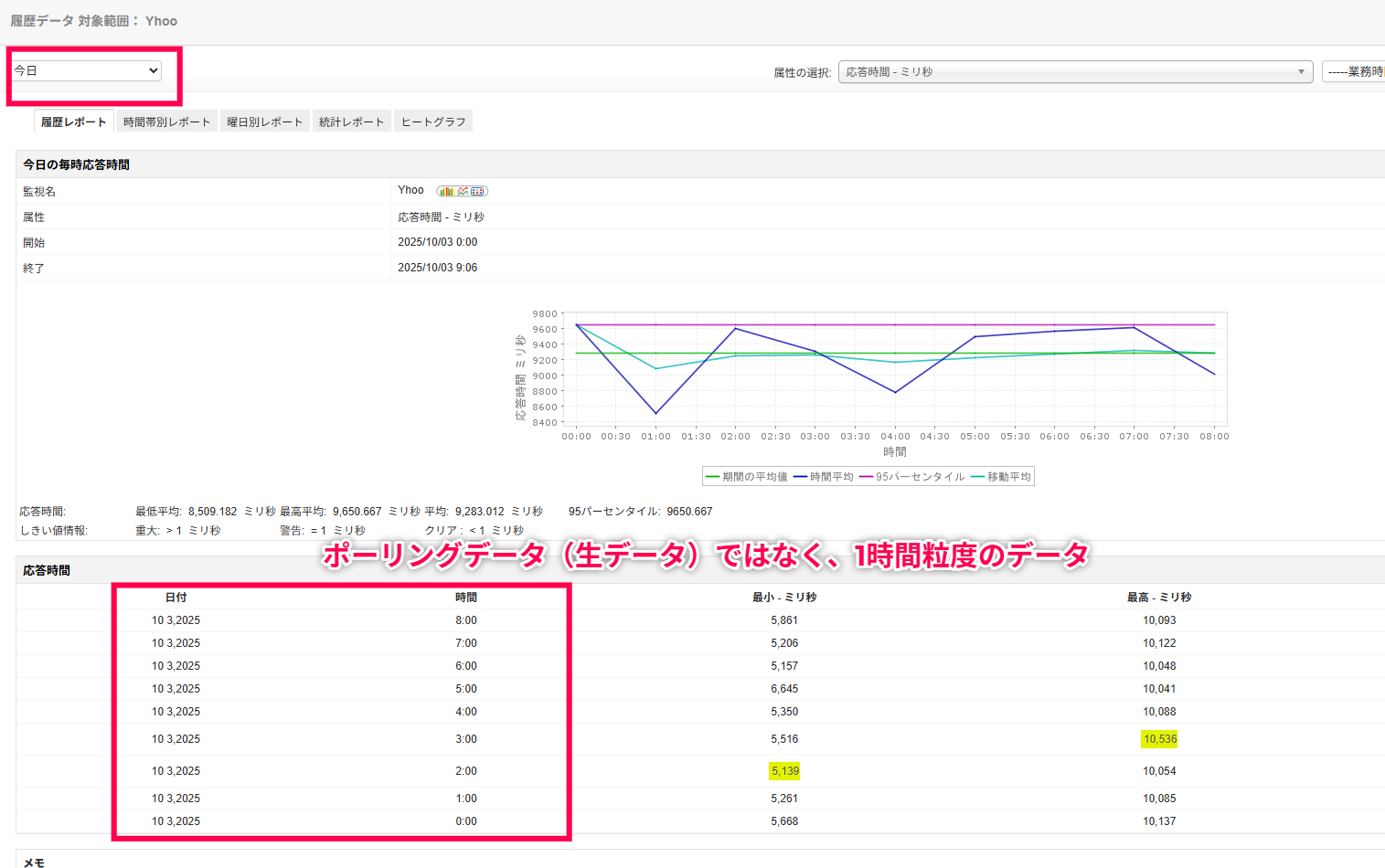Click the maximum value 10,137
Viewport: 1385px width, 868px height.
click(1159, 821)
